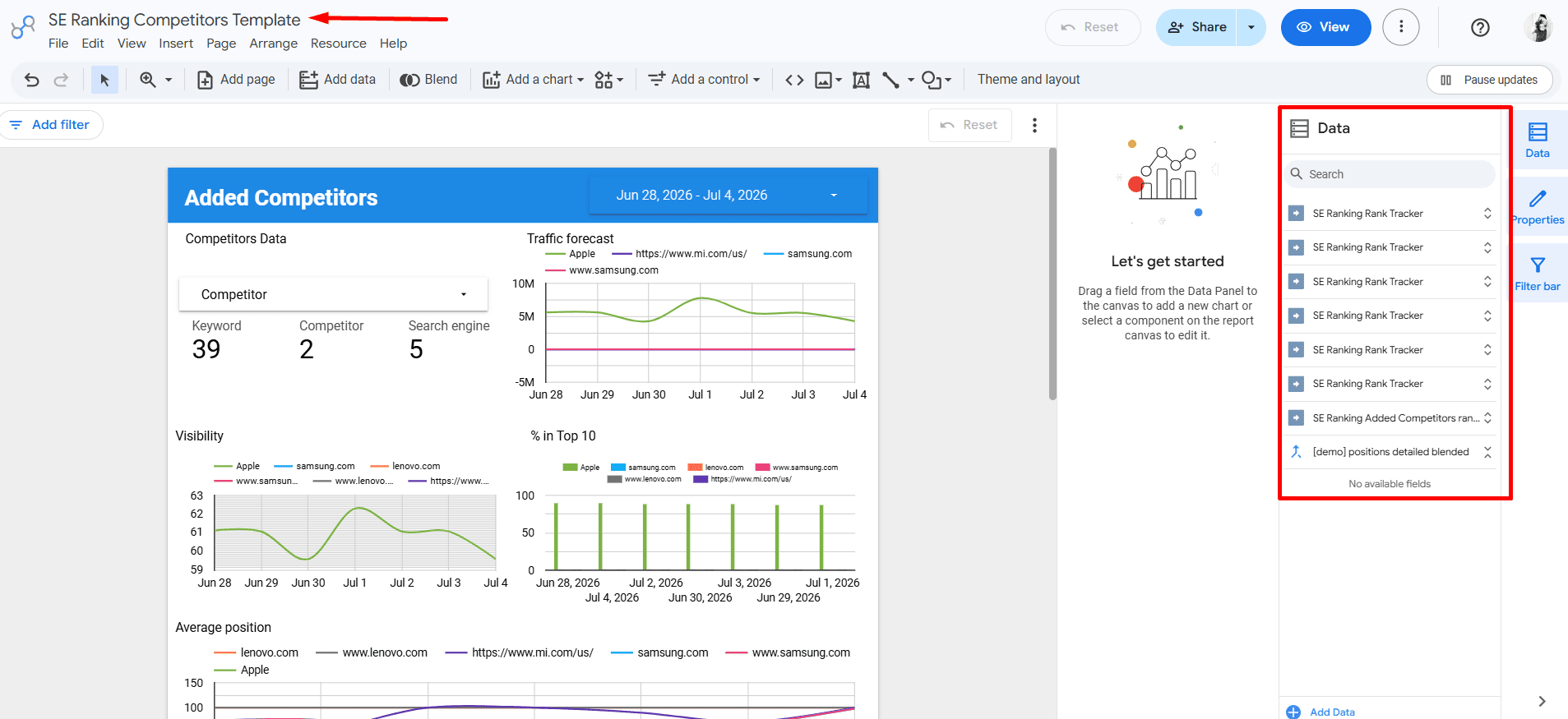This screenshot has width=1568, height=719.
Task: Open the Share options dropdown arrow
Action: [1251, 27]
